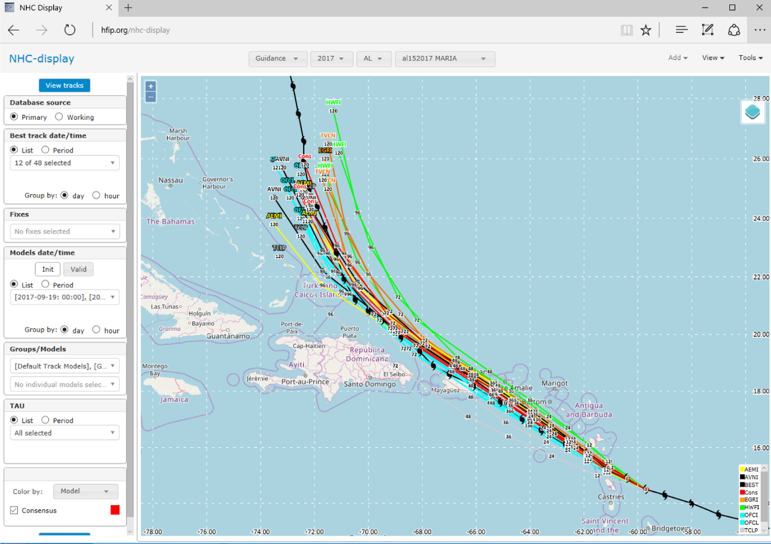
Task: Open the Color by Model dropdown
Action: point(84,491)
